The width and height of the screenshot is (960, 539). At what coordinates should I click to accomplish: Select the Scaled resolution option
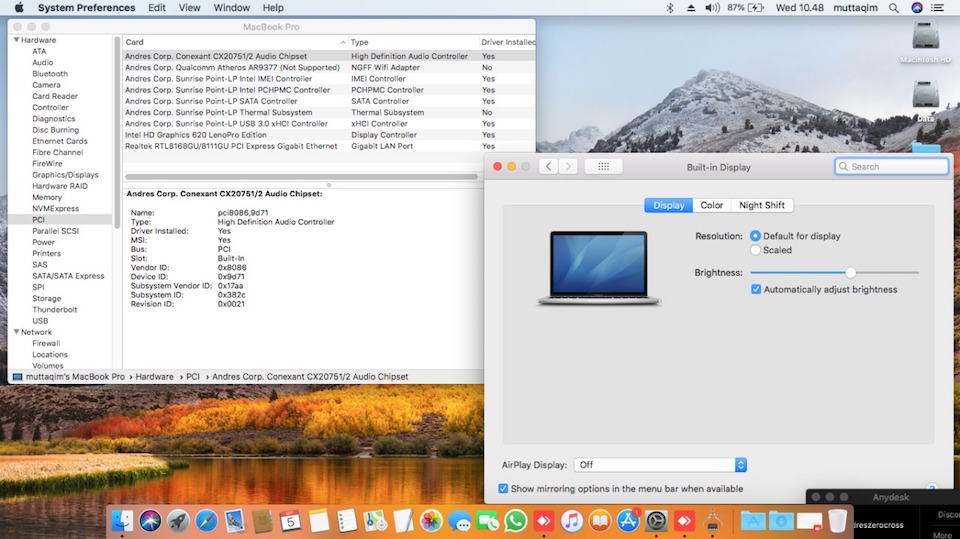point(756,250)
